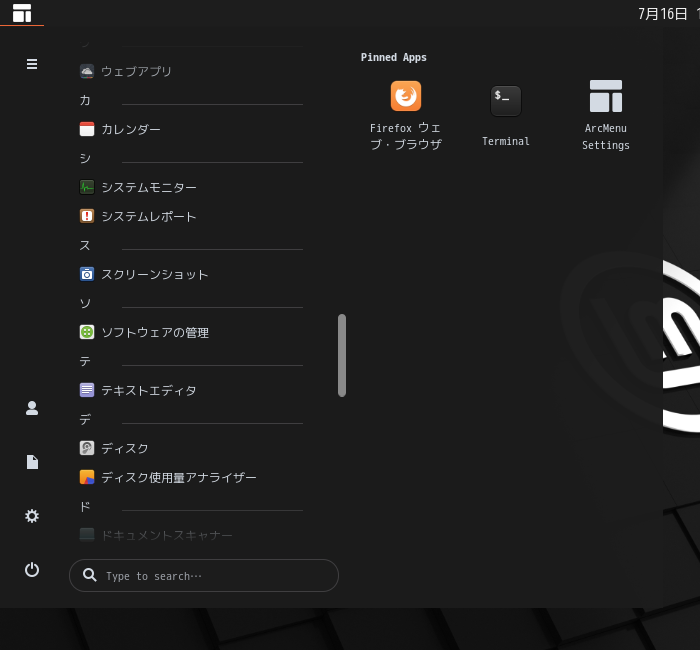Image resolution: width=700 pixels, height=650 pixels.
Task: Open the Documents sidebar icon
Action: [32, 462]
